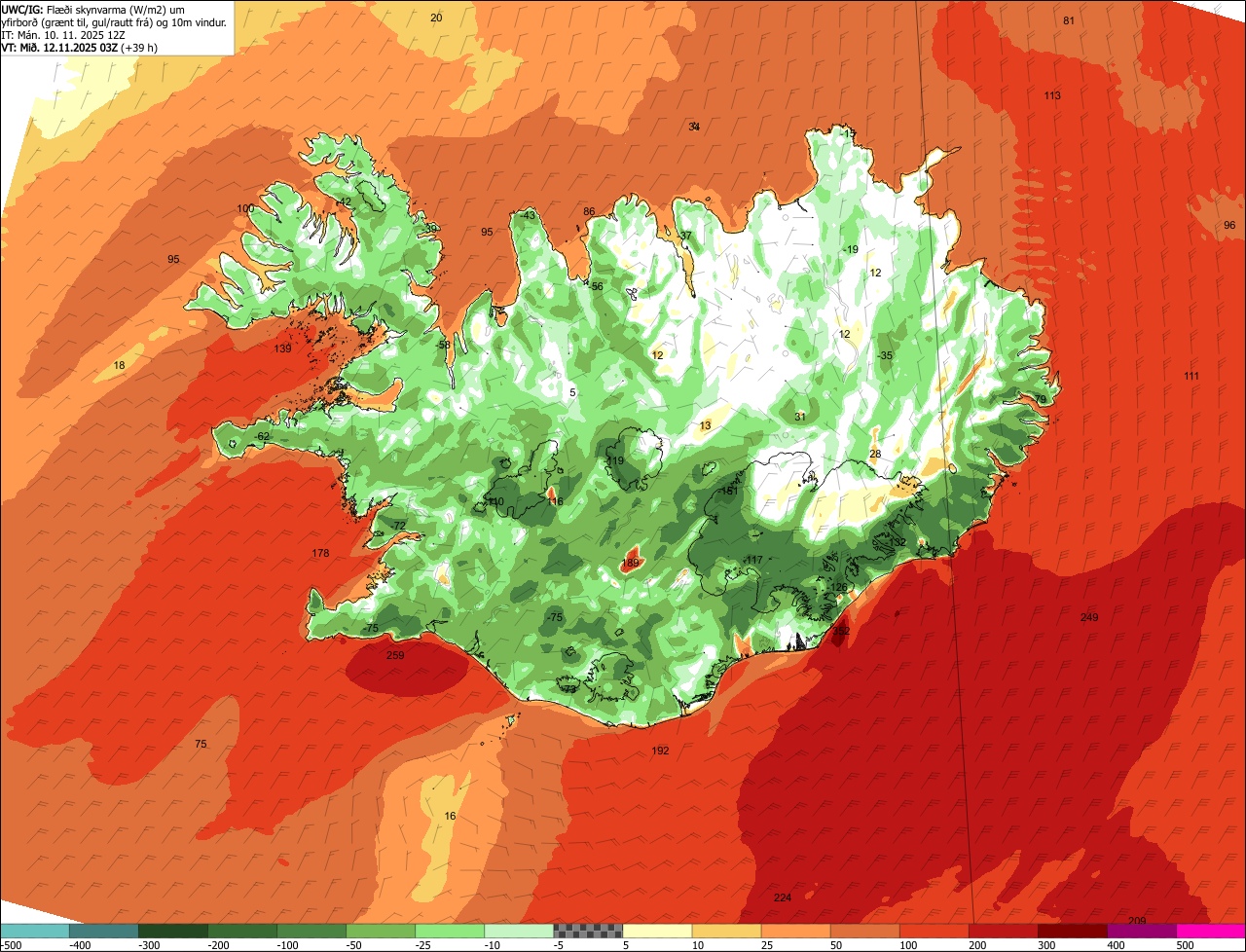1246x952 pixels.
Task: Click the map value '18' in the west
Action: (x=120, y=365)
